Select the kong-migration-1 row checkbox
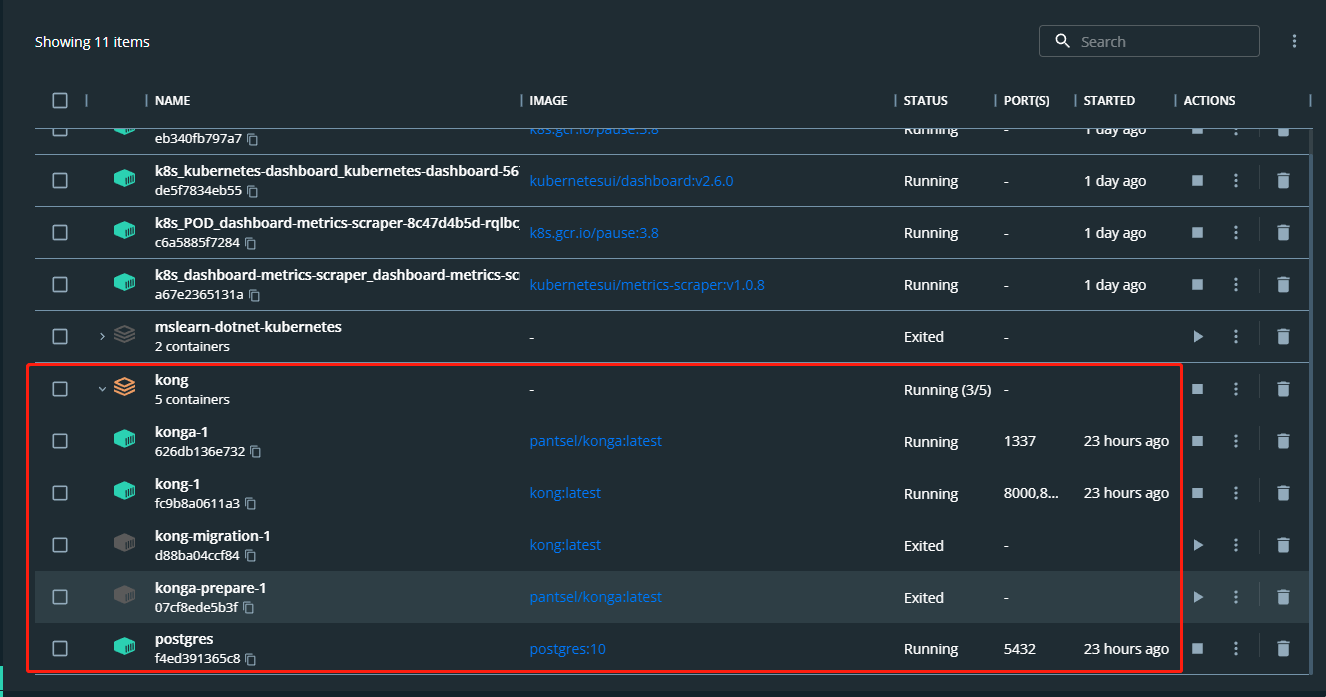This screenshot has width=1326, height=697. tap(60, 545)
